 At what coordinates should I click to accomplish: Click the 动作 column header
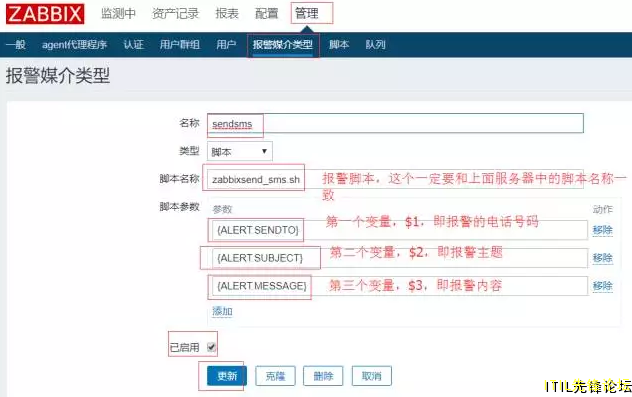(x=603, y=209)
